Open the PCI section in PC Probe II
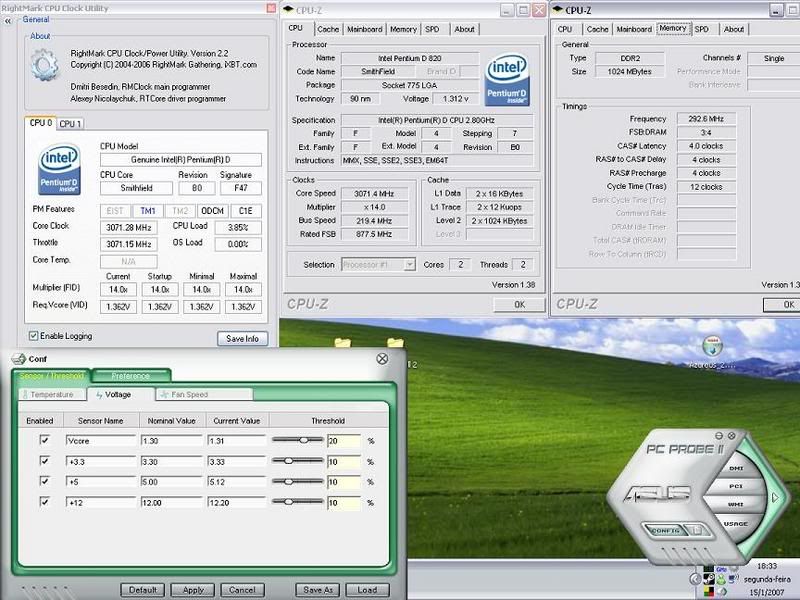The image size is (800, 600). coord(736,486)
